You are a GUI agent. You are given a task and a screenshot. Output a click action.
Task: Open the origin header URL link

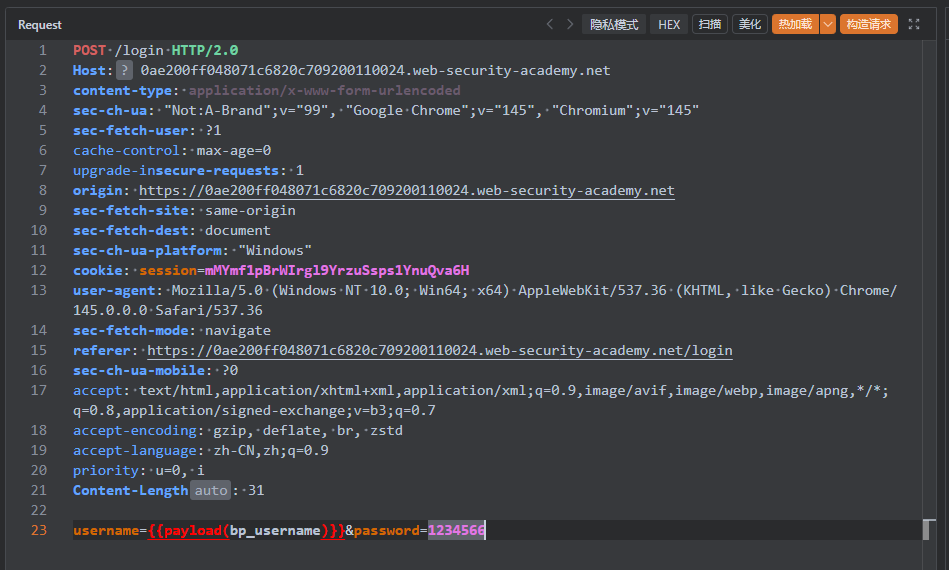click(406, 191)
